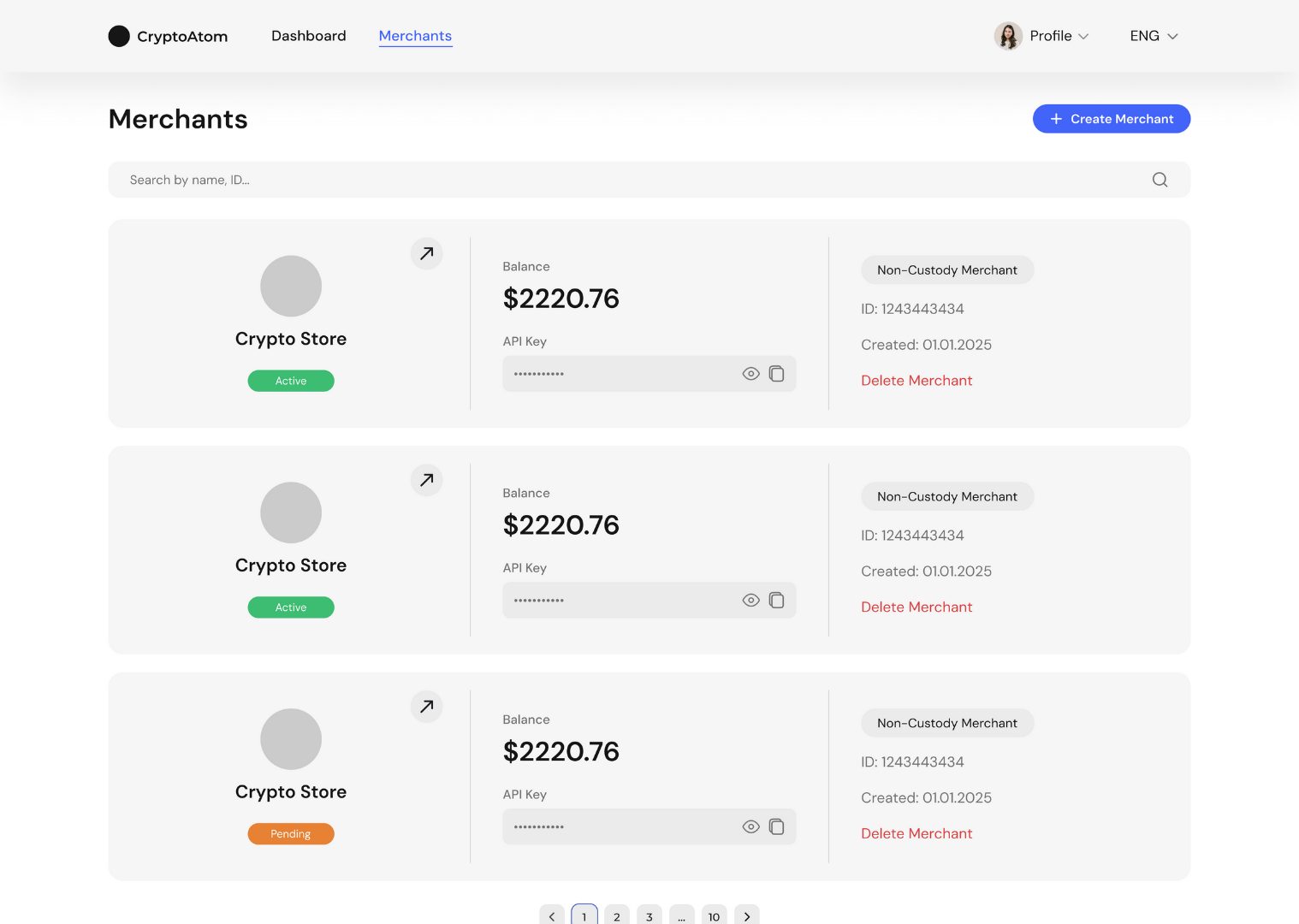Screen dimensions: 1299x924
Task: Copy the API key of the Pending merchant
Action: click(x=776, y=826)
